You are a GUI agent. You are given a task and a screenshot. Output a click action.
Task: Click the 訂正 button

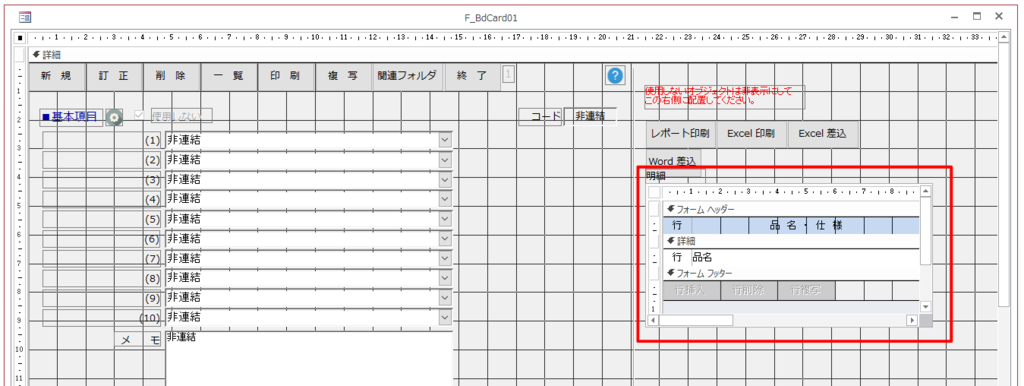click(114, 76)
